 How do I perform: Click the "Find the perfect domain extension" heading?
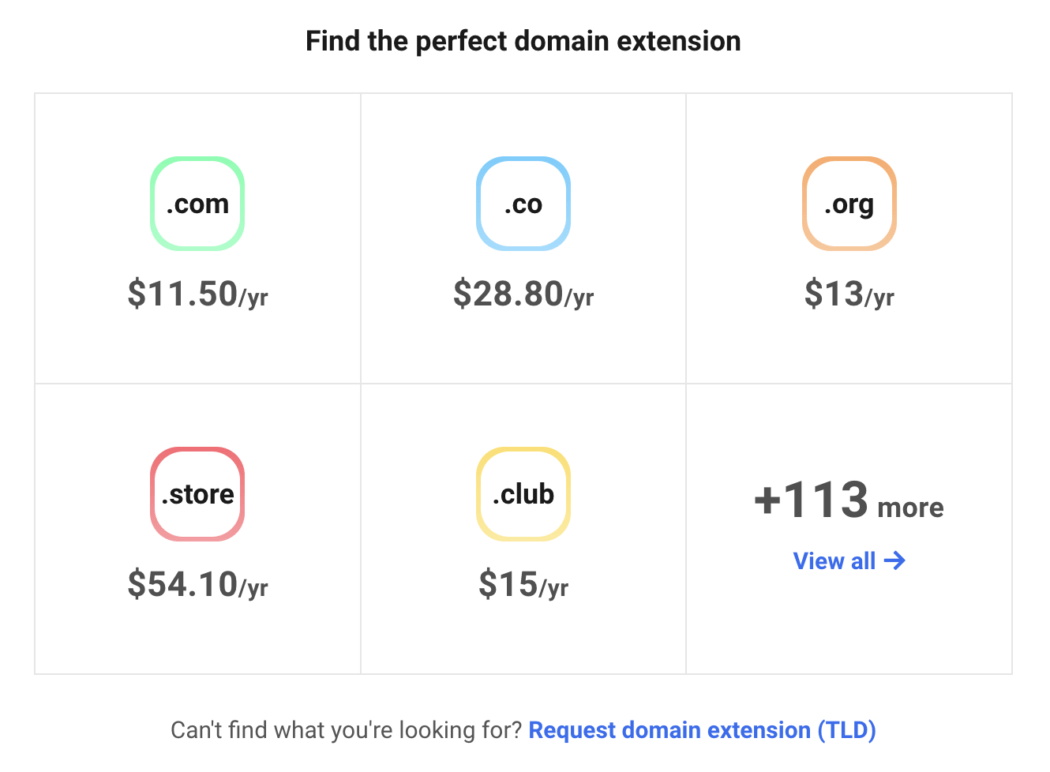click(523, 42)
